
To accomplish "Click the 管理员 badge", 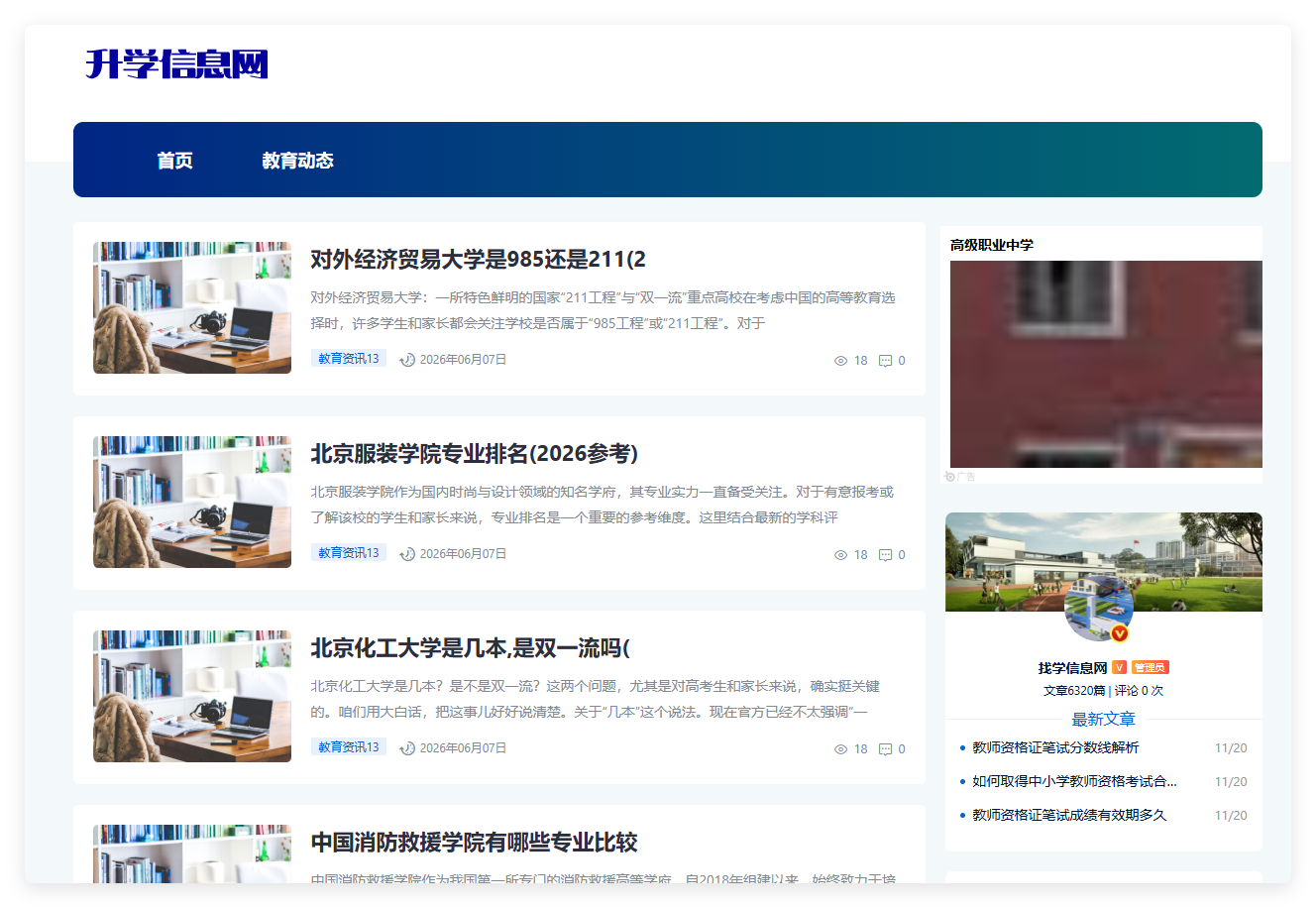I will [x=1150, y=668].
